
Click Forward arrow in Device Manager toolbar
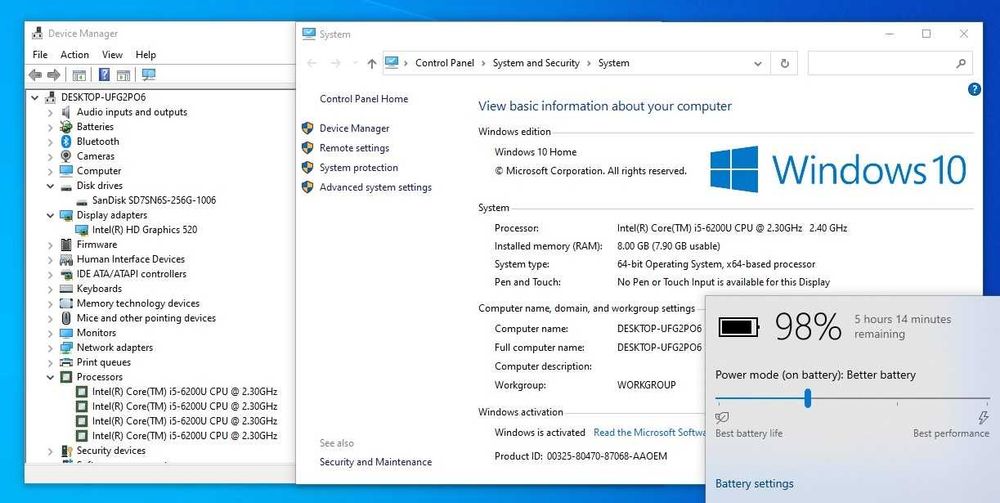point(54,75)
